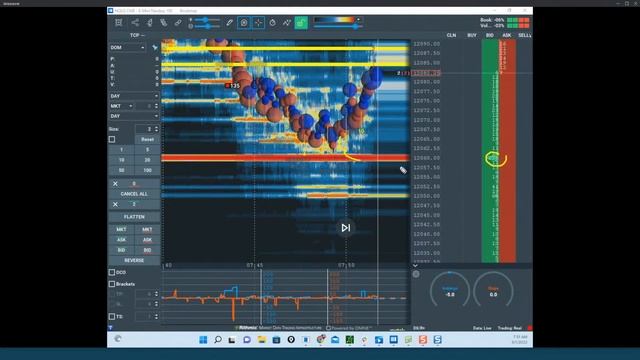
Task: Open the MKT order type dropdown
Action: tap(121, 106)
